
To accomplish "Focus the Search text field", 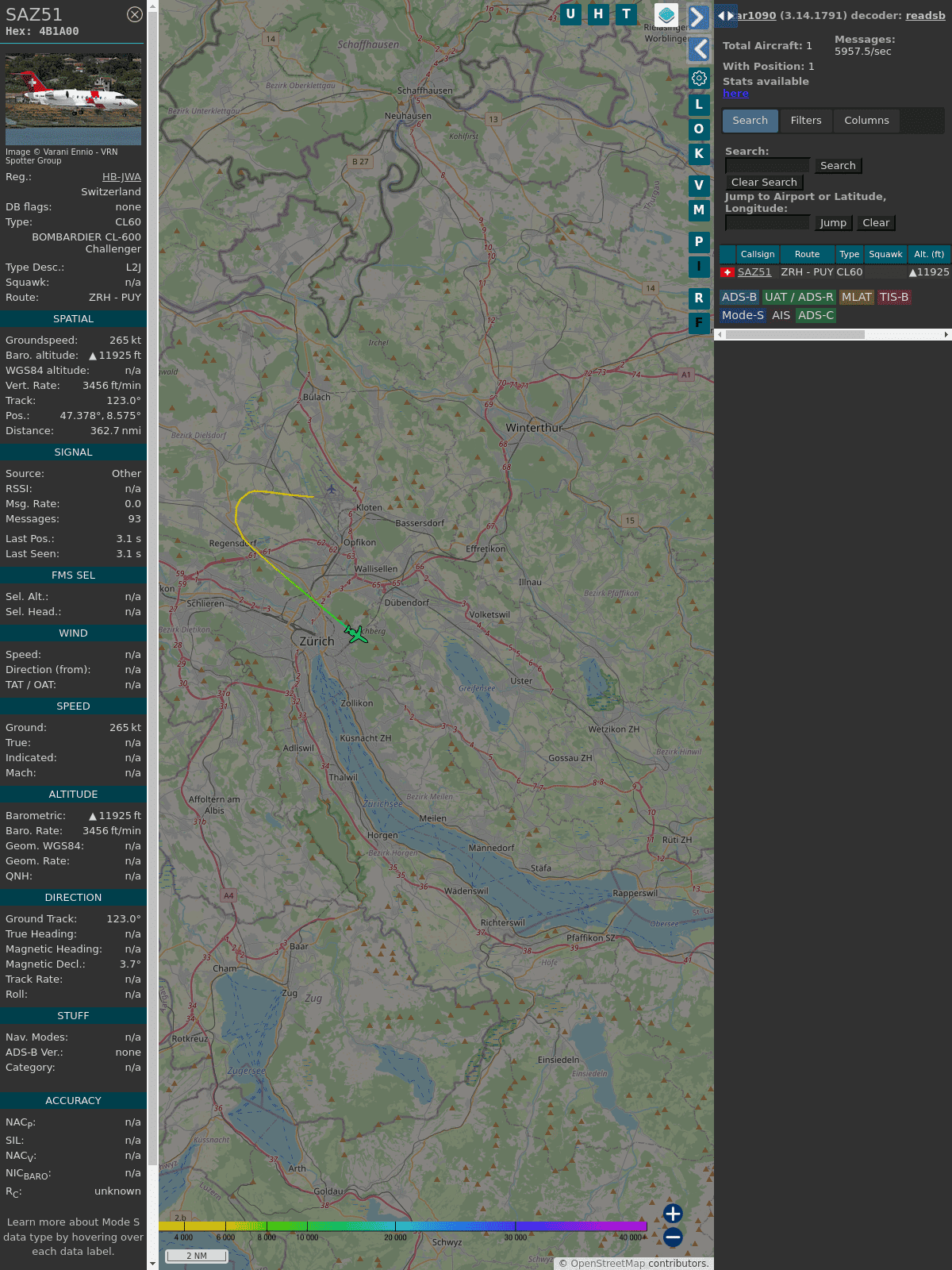I will [767, 165].
